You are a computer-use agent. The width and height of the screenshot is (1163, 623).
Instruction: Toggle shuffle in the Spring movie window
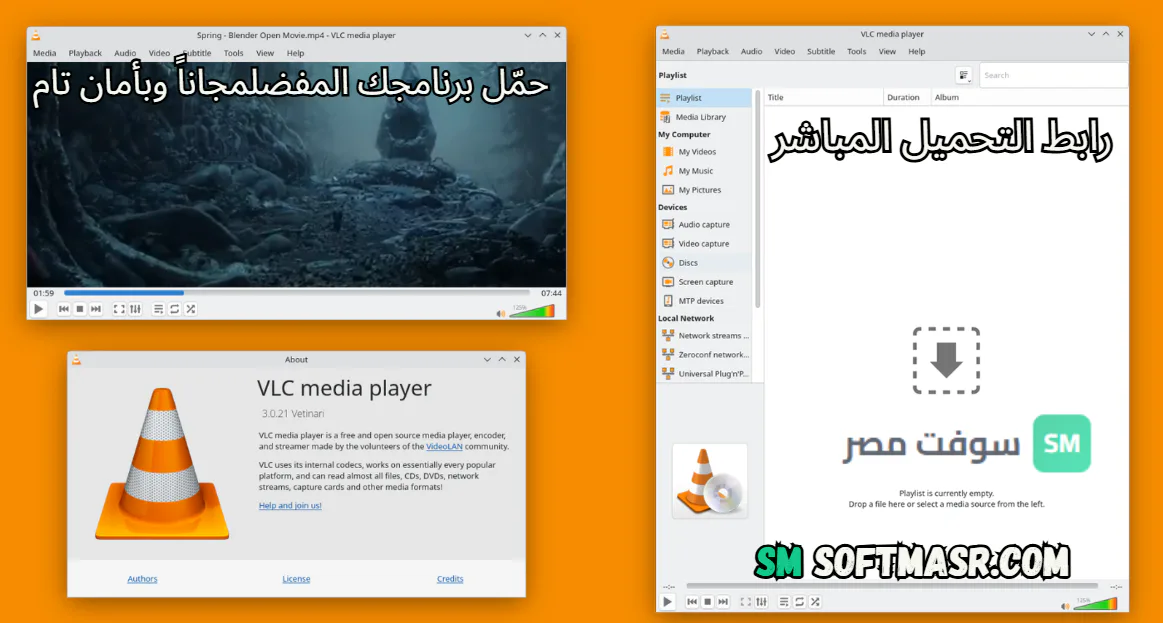coord(191,309)
